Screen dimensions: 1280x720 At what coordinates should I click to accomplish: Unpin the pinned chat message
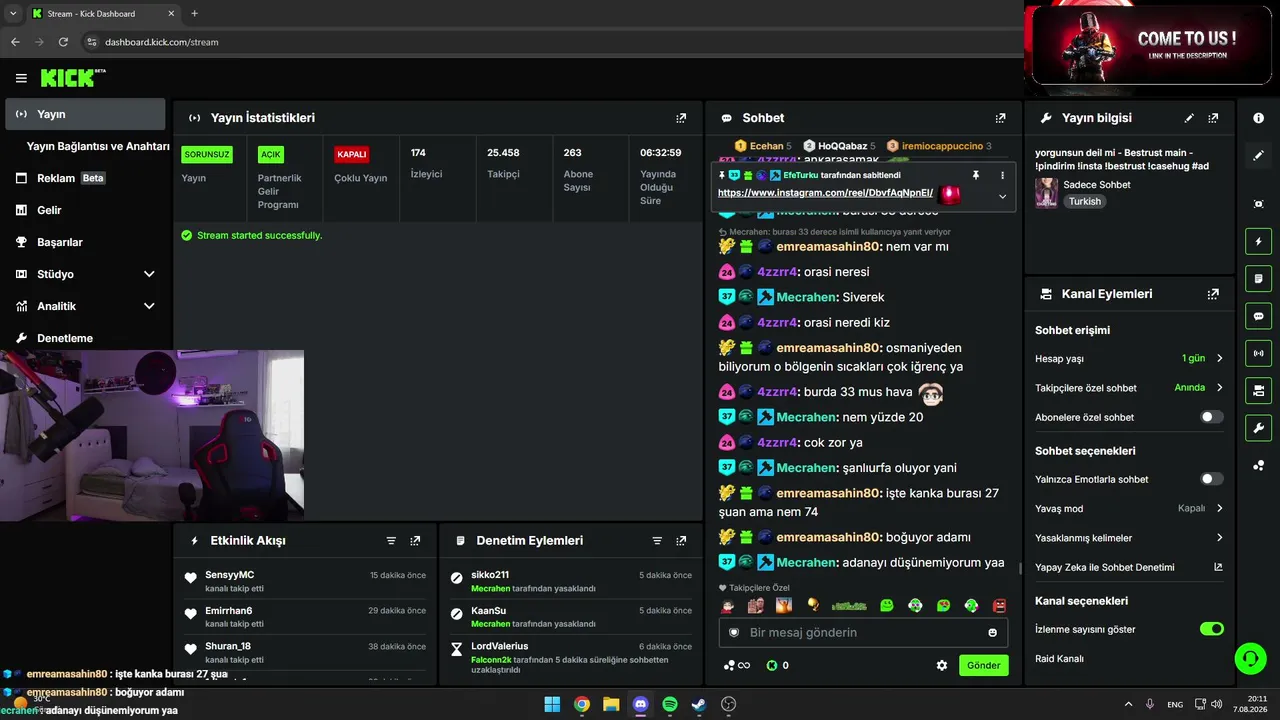coord(976,175)
